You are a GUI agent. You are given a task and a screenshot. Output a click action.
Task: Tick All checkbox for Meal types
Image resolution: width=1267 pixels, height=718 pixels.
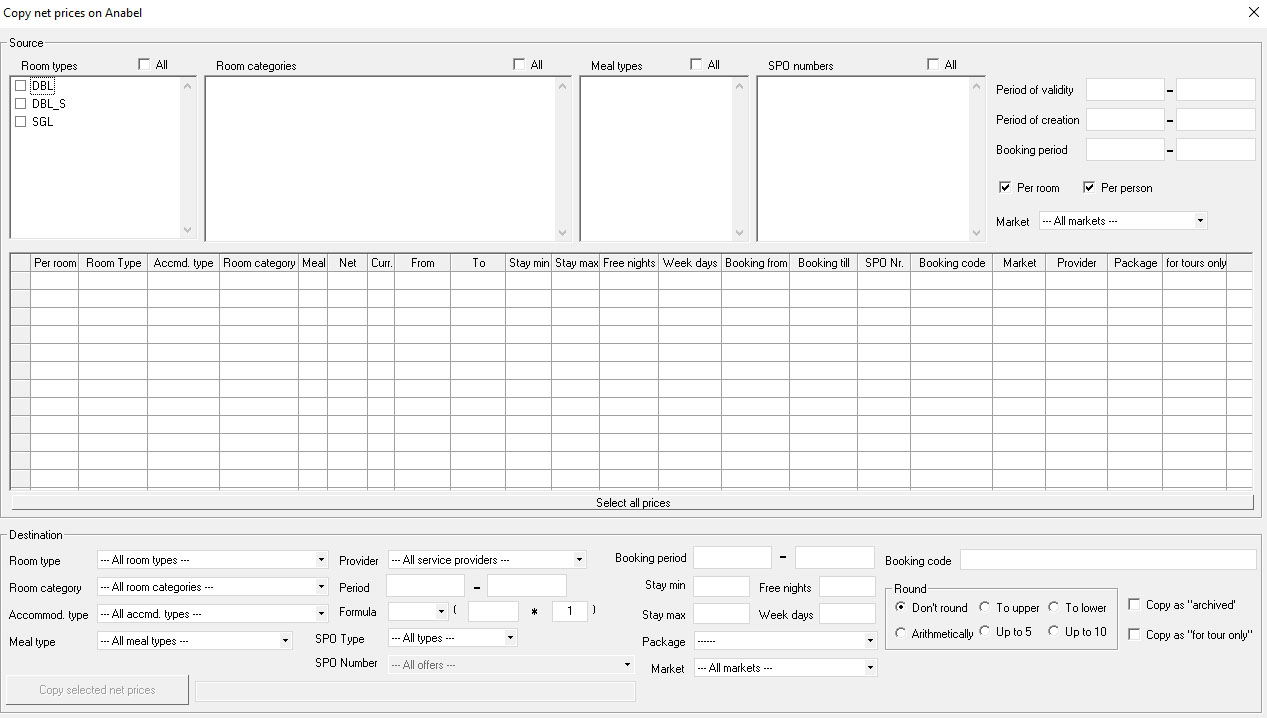tap(696, 64)
